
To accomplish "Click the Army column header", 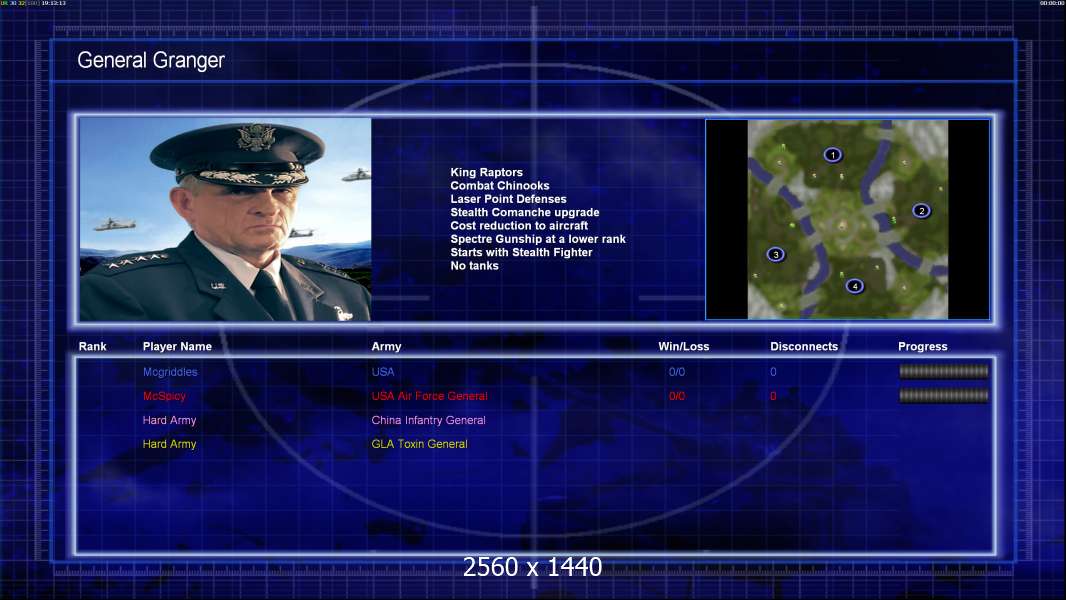I will tap(386, 347).
